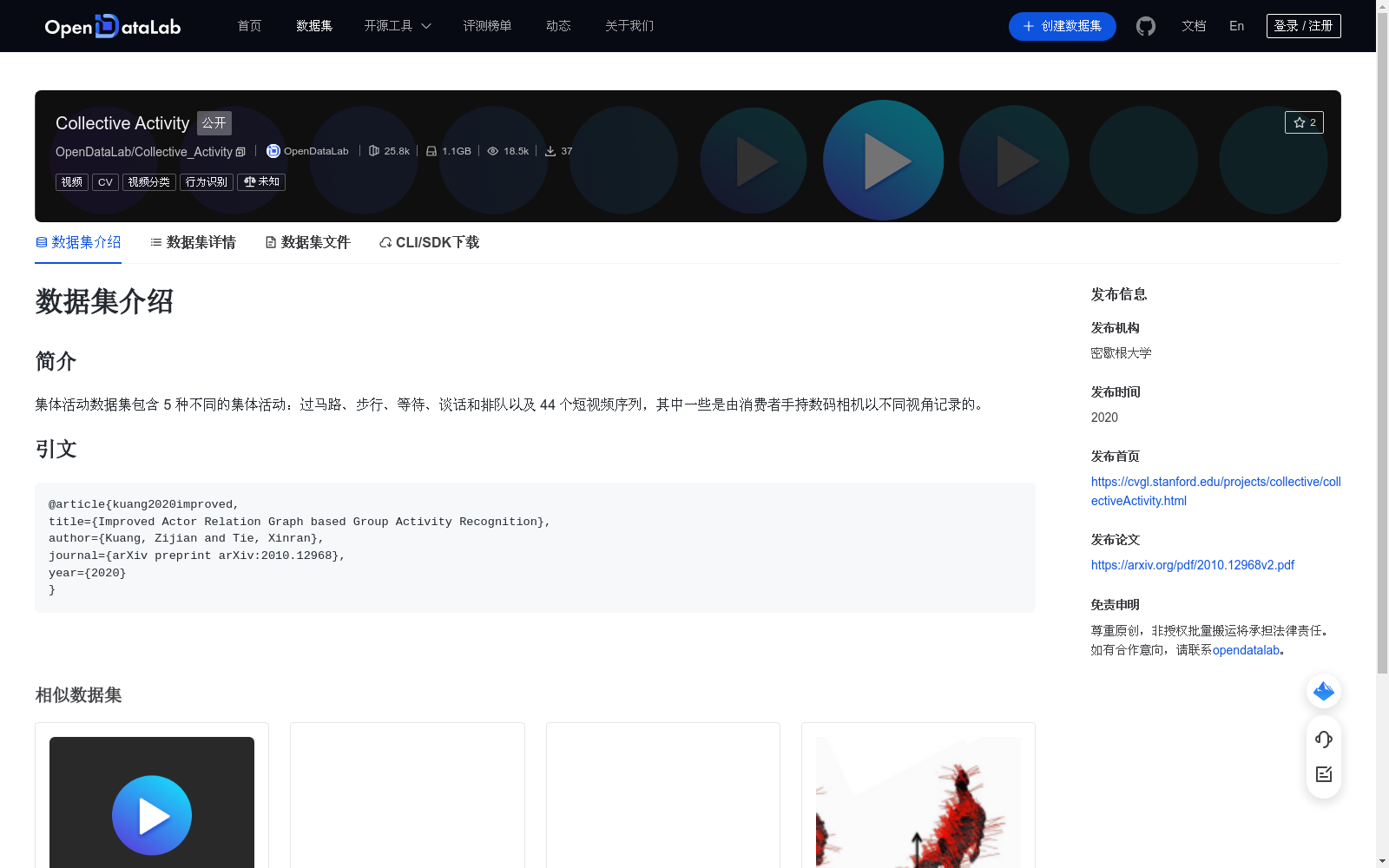Click the 2020 publish year text
The width and height of the screenshot is (1389, 868).
coord(1104,418)
